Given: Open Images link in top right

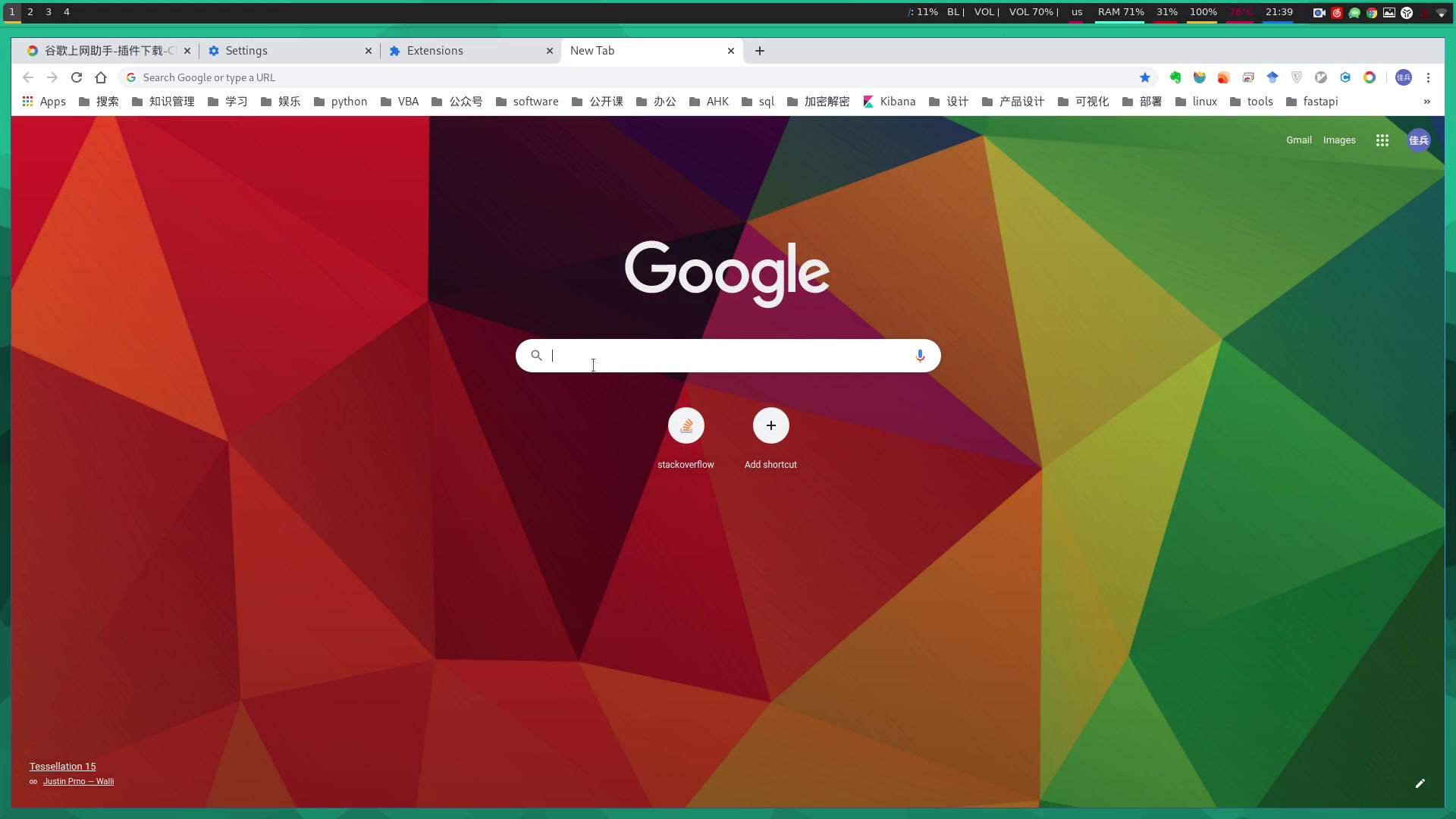Looking at the screenshot, I should click(1339, 140).
